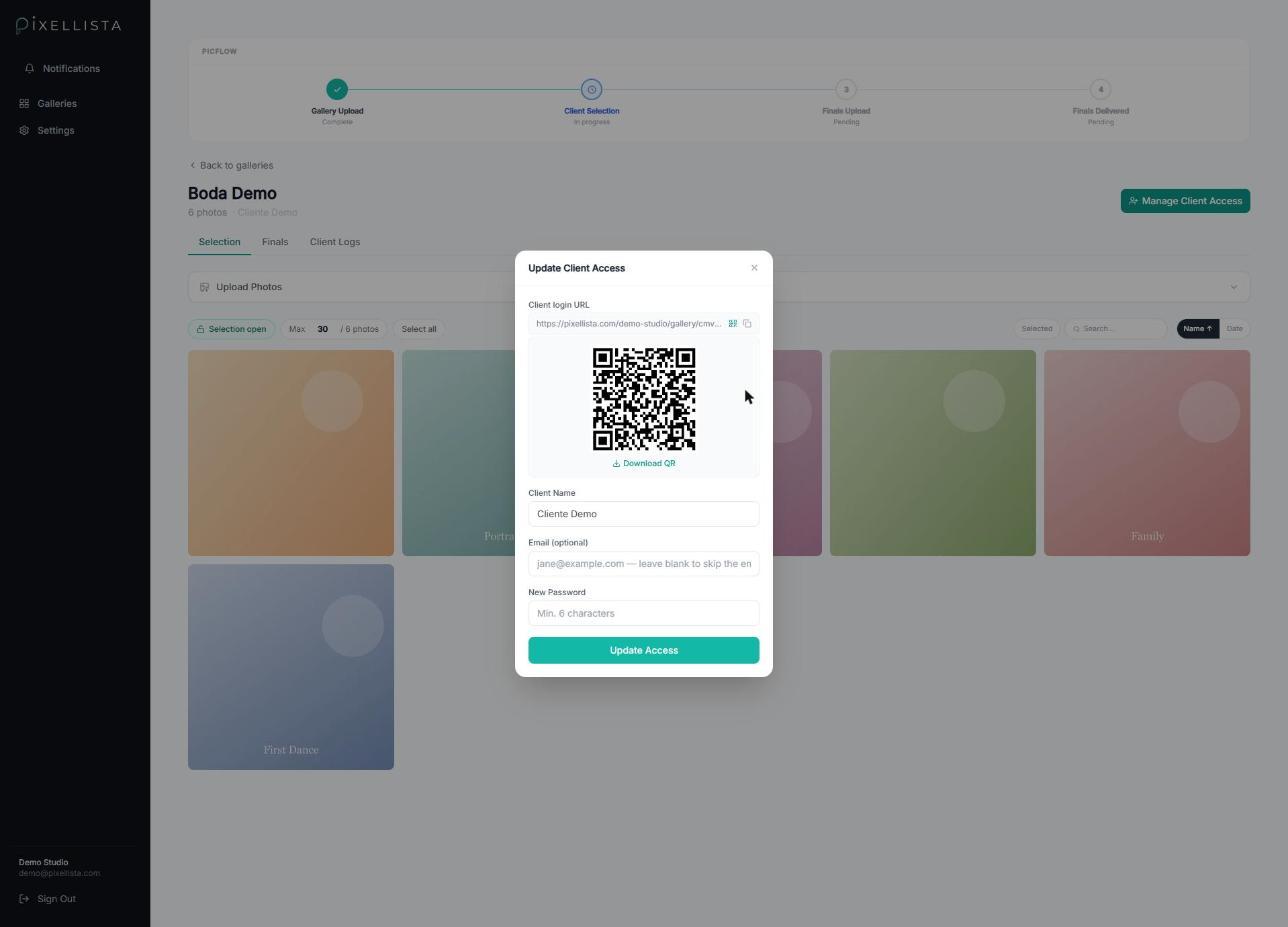Sort photos by Name

[x=1198, y=329]
